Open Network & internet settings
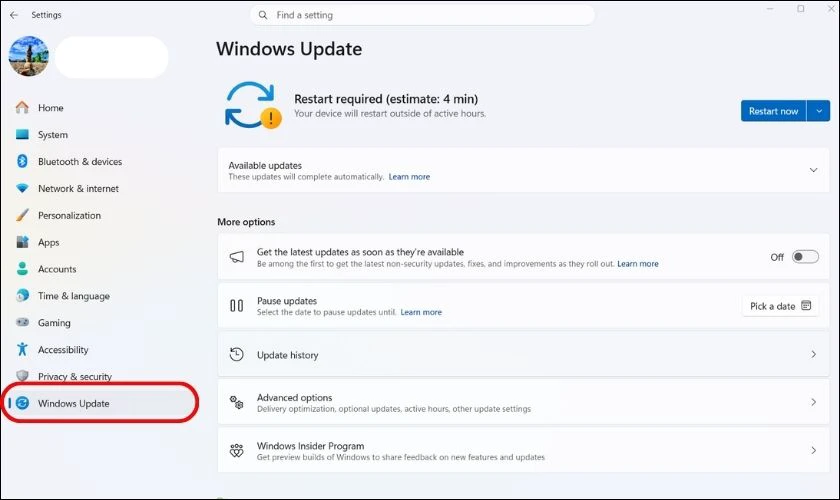 point(78,188)
